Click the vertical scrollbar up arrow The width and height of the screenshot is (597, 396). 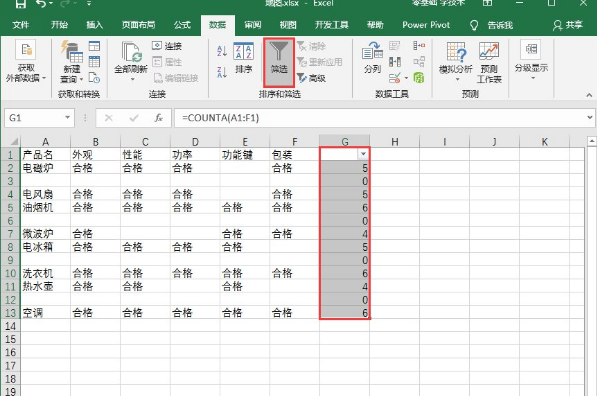click(x=592, y=142)
